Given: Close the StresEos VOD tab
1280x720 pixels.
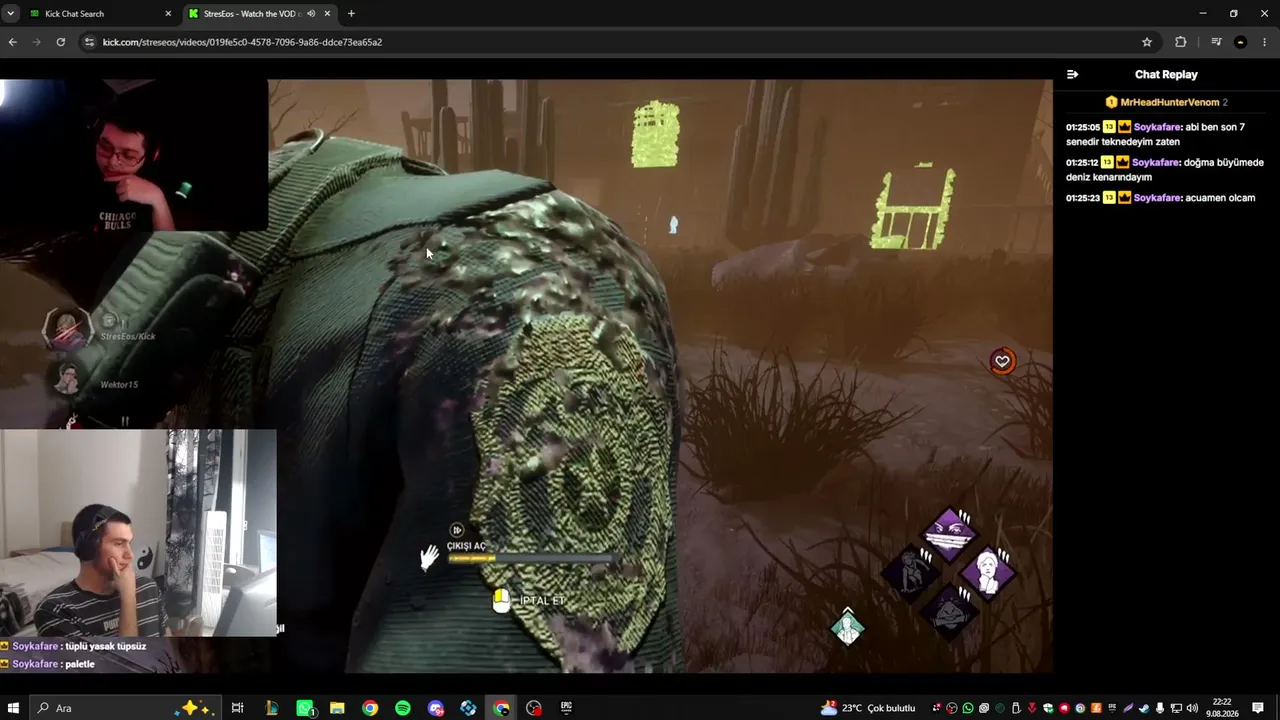Looking at the screenshot, I should coord(327,14).
